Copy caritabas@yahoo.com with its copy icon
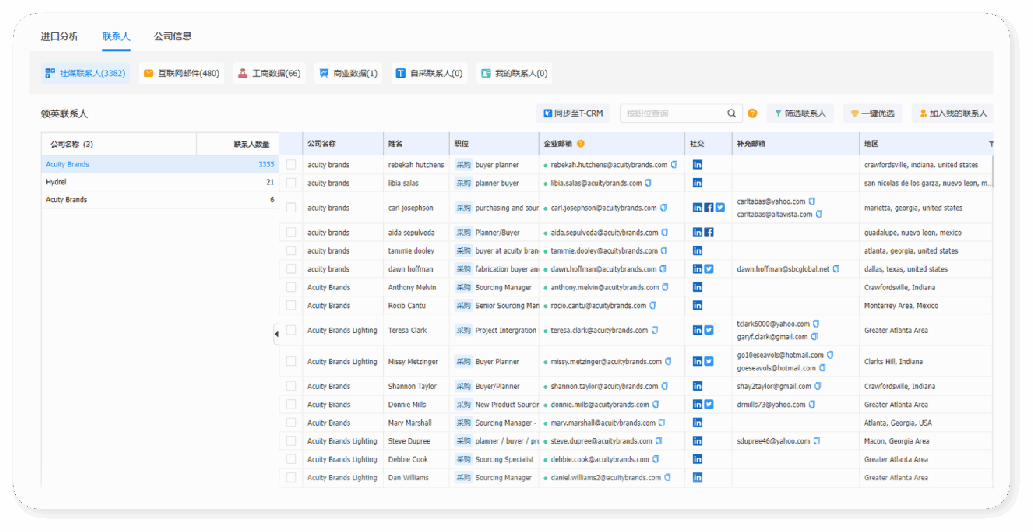Viewport: 1033px width, 532px height. 813,201
